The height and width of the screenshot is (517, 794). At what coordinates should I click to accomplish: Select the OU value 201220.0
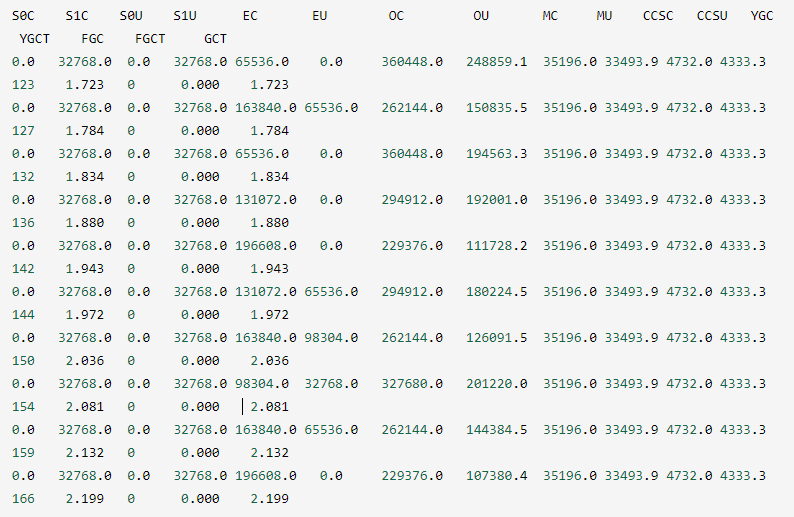click(497, 384)
